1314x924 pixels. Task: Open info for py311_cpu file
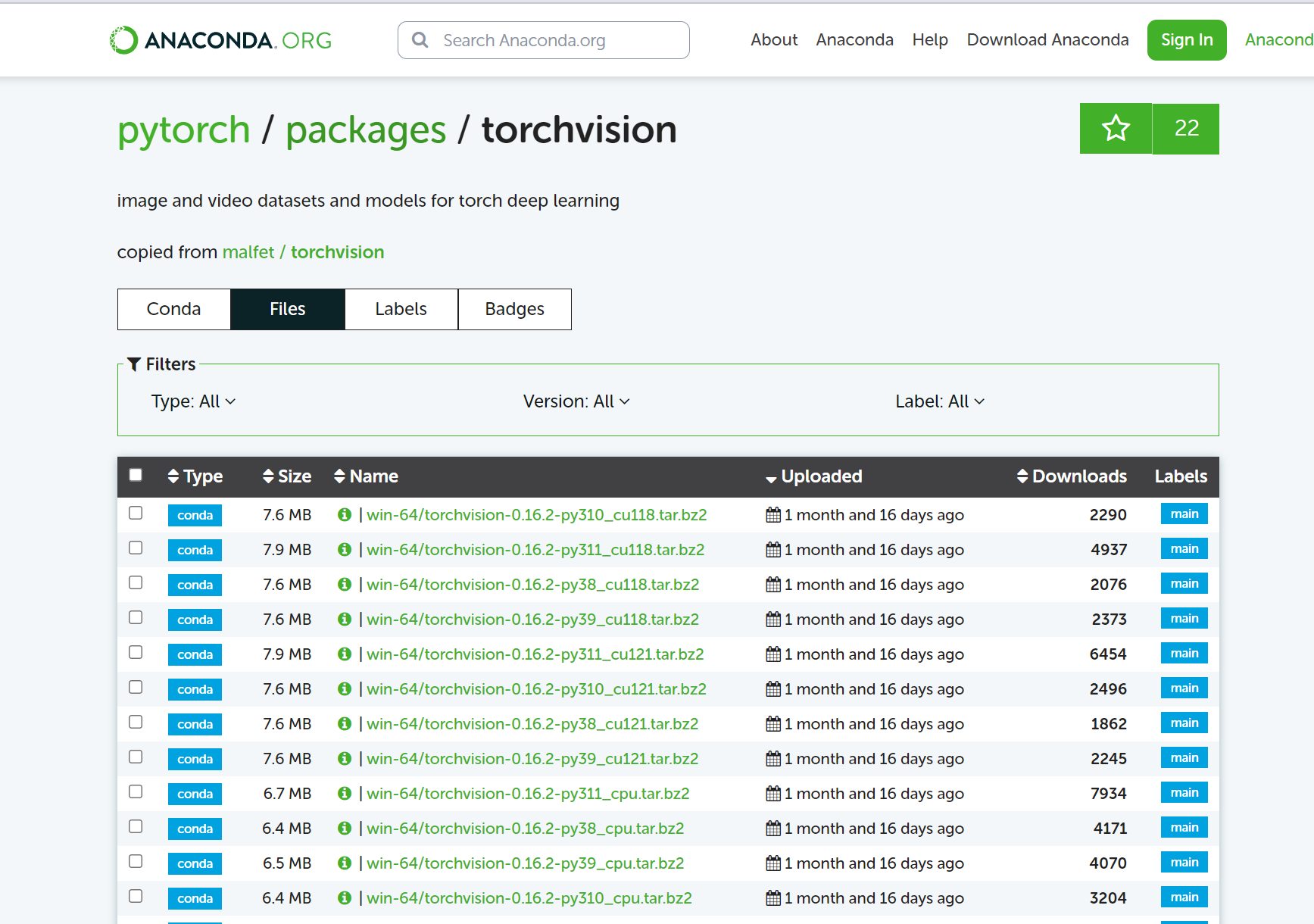345,794
